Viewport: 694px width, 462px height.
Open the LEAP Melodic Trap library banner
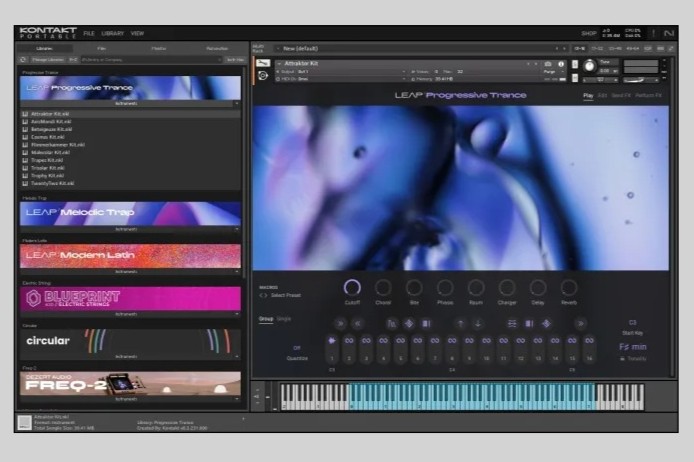coord(130,213)
